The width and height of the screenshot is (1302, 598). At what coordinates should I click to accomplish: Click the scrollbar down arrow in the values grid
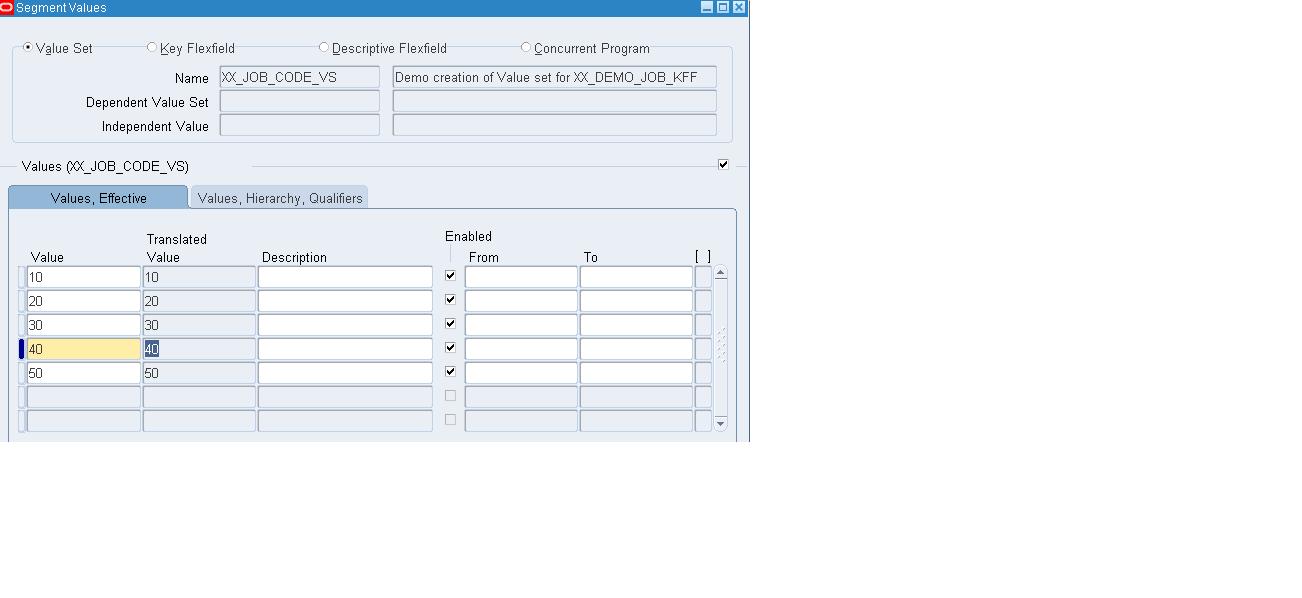[720, 423]
